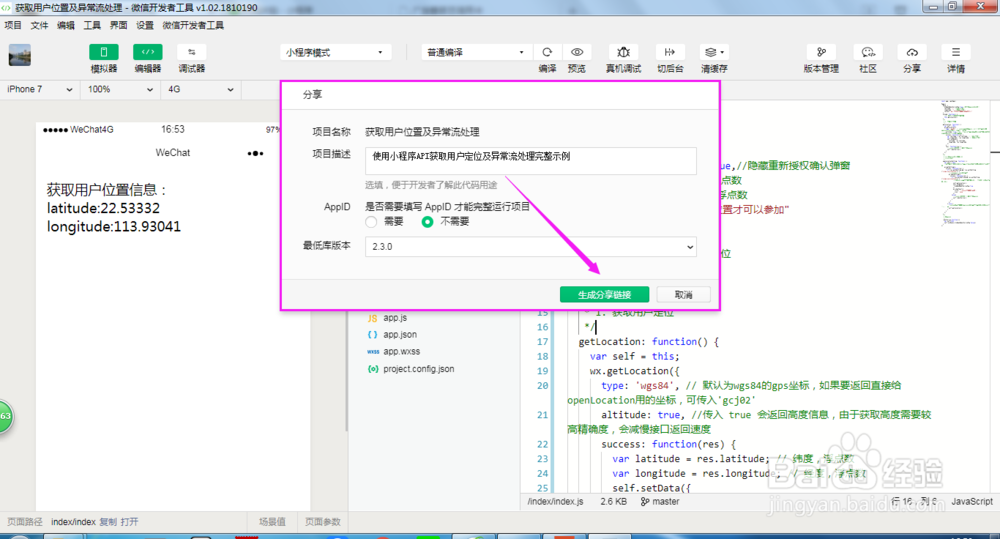Click line number 20 in the editor gutter

542,386
